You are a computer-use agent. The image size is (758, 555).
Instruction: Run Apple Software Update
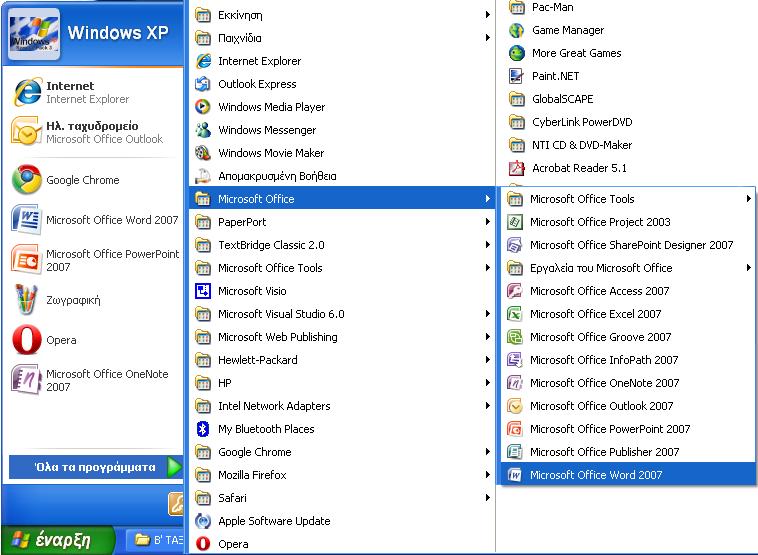(343, 521)
